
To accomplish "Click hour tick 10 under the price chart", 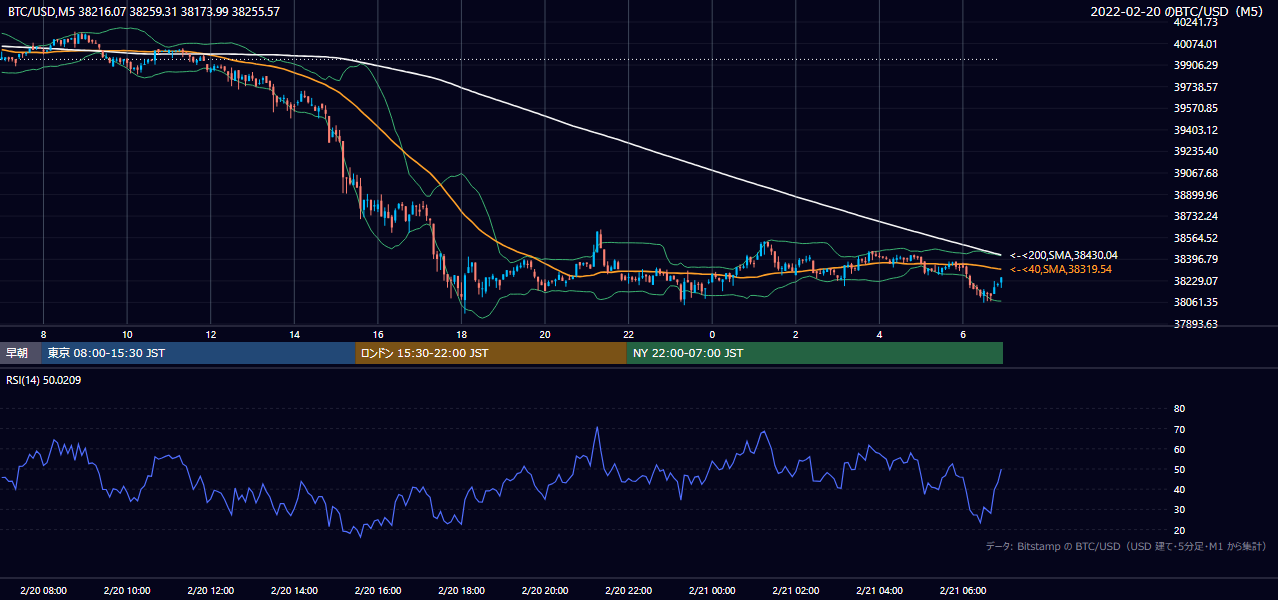I will tap(127, 333).
